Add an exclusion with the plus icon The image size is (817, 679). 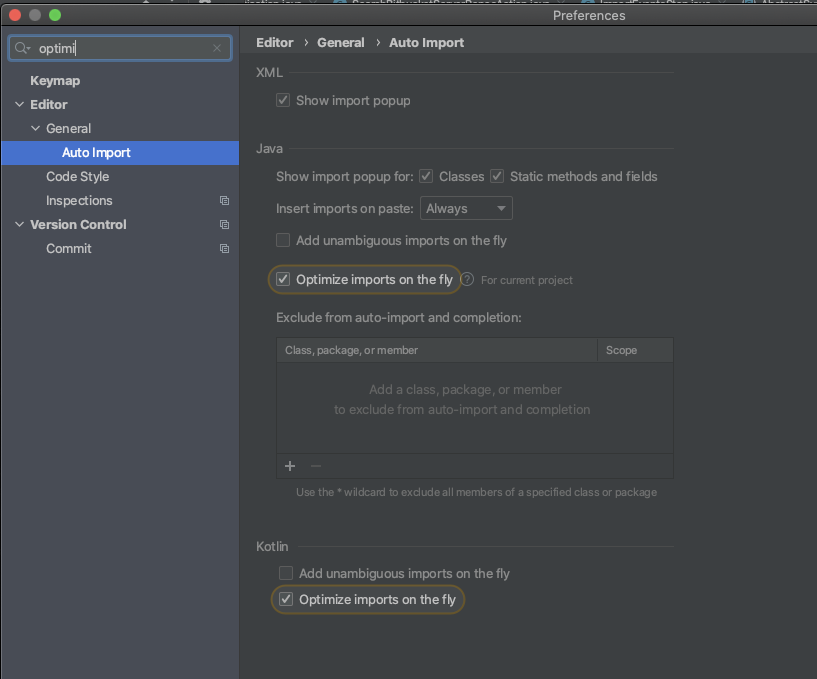coord(290,466)
